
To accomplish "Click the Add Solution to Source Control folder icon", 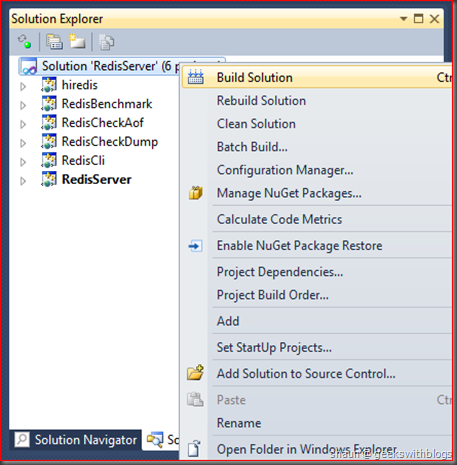I will point(195,372).
